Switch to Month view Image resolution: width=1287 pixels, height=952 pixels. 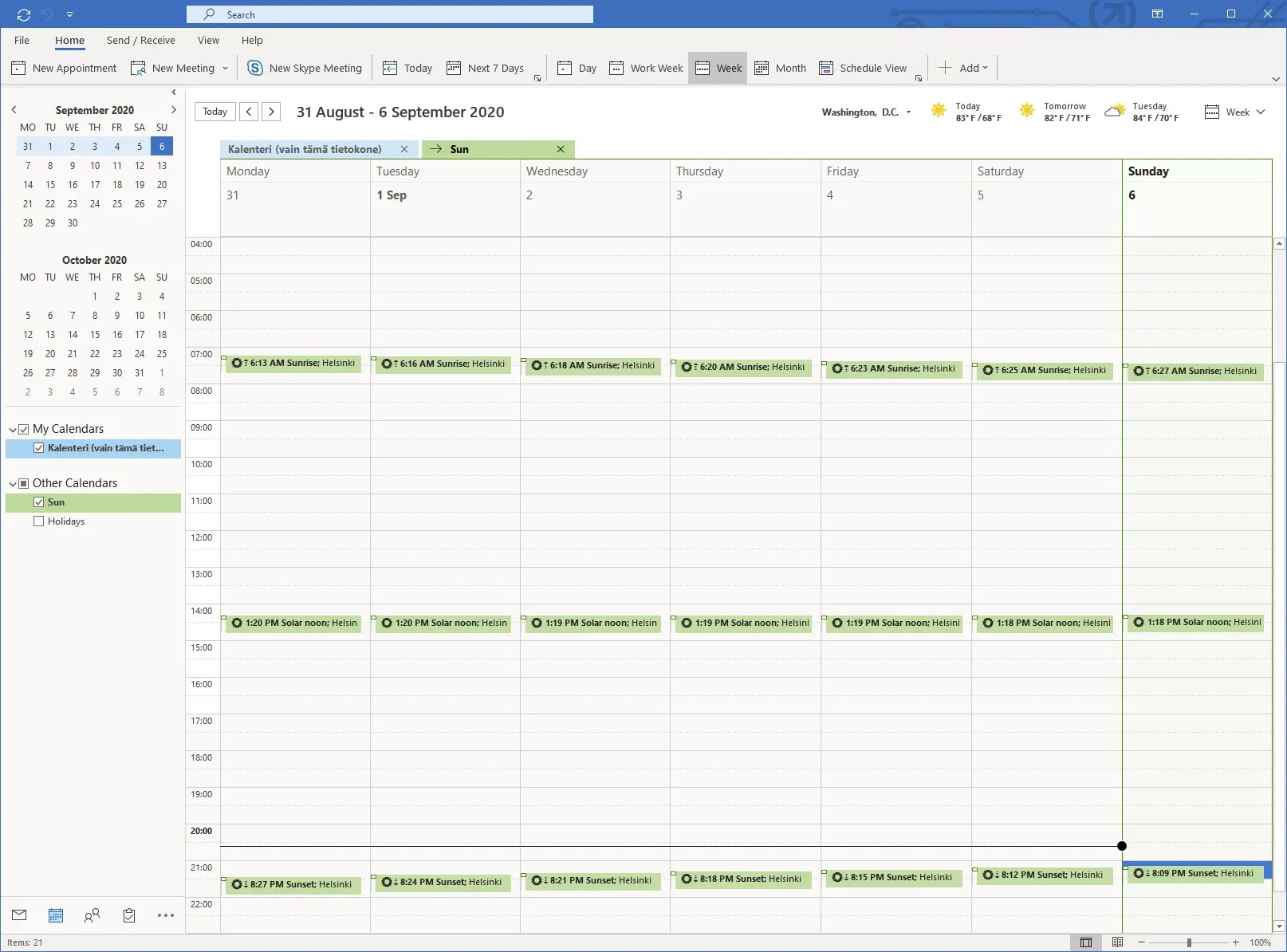[x=779, y=68]
